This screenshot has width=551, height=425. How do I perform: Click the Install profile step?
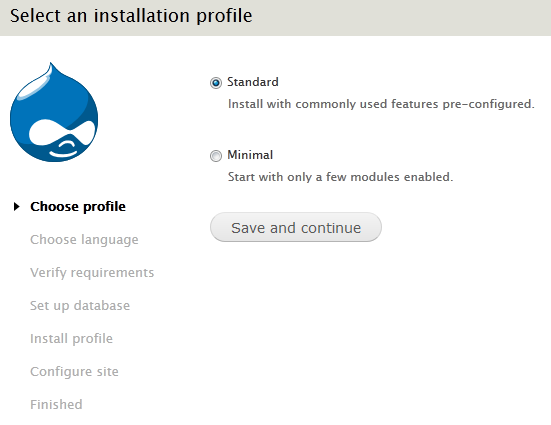pos(72,339)
